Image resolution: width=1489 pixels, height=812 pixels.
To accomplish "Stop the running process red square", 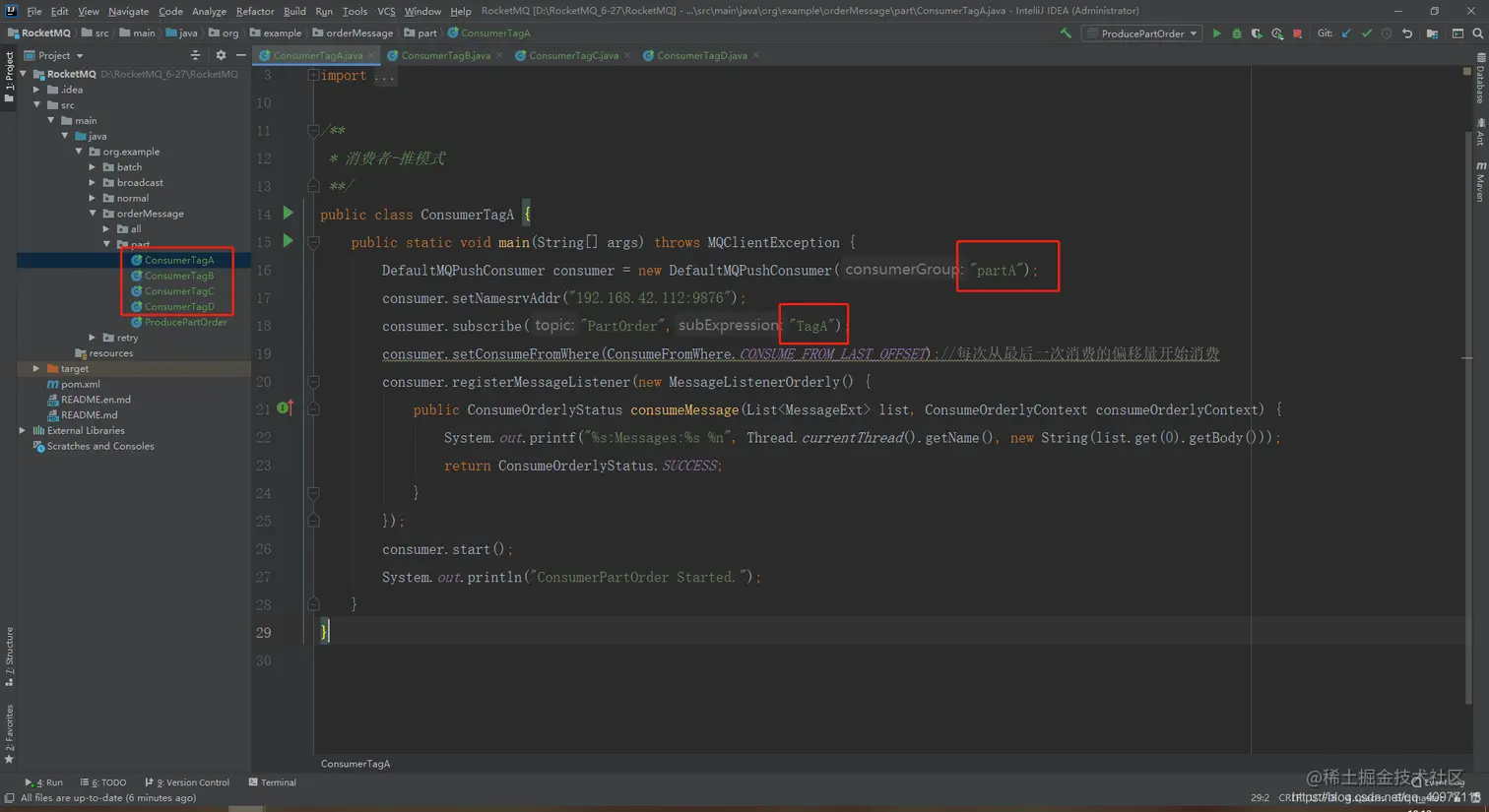I will pos(1298,33).
